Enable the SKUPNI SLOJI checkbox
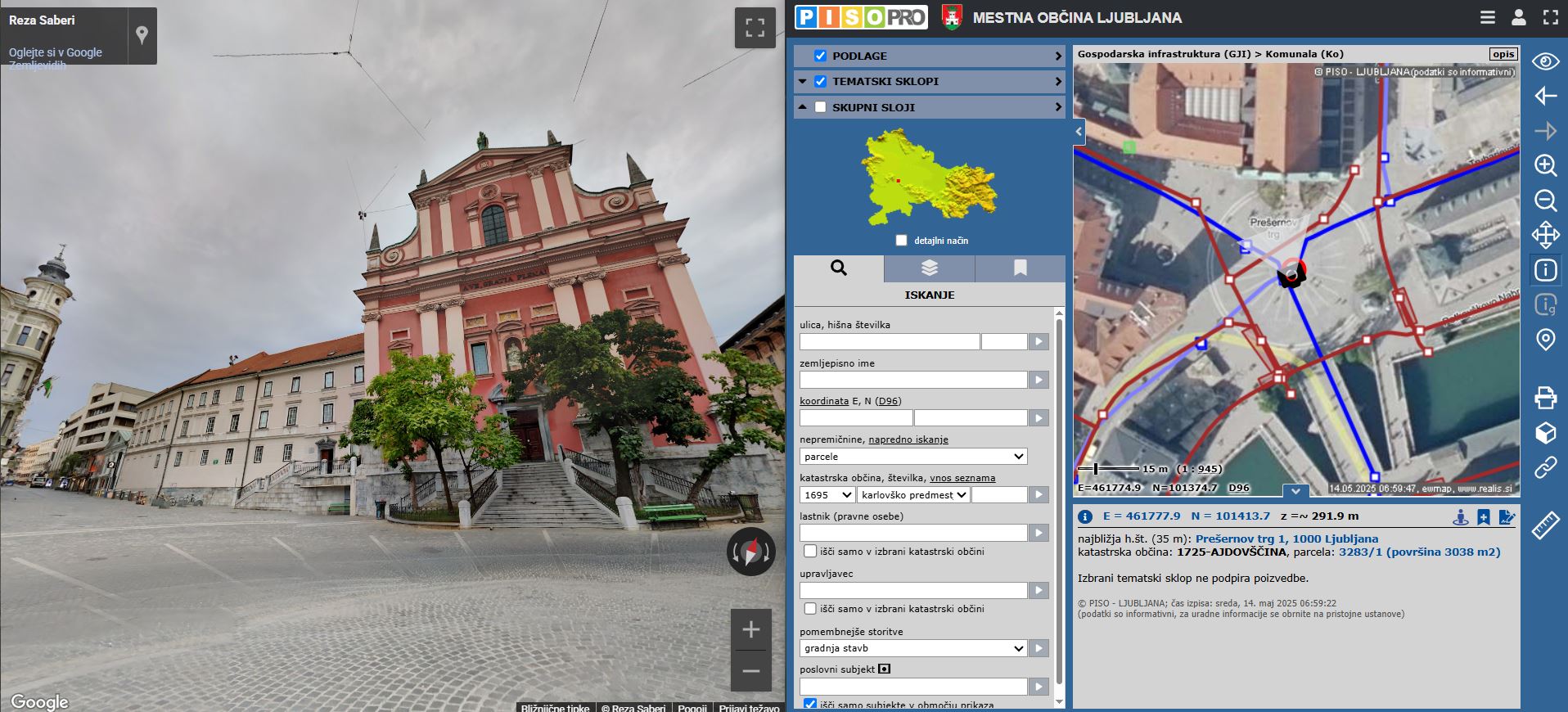1568x712 pixels. pos(820,107)
